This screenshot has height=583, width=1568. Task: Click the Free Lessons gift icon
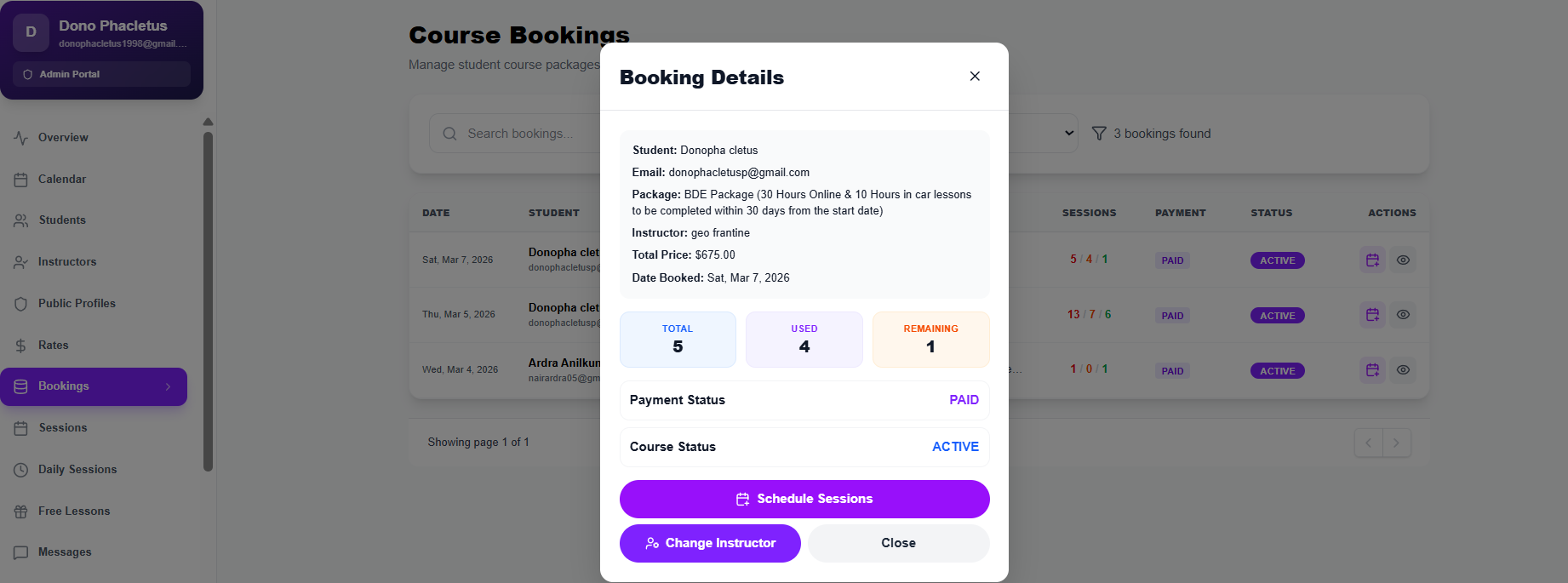[21, 512]
